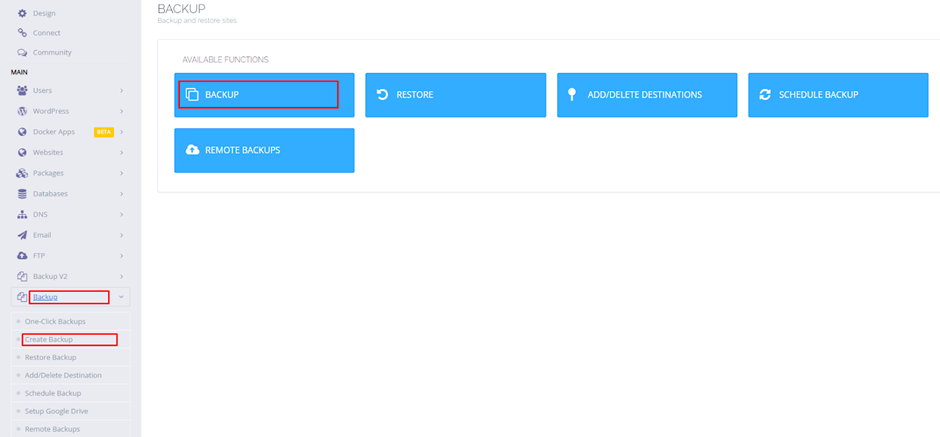Click the Packages cubes icon
Viewport: 940px width, 437px height.
22,173
